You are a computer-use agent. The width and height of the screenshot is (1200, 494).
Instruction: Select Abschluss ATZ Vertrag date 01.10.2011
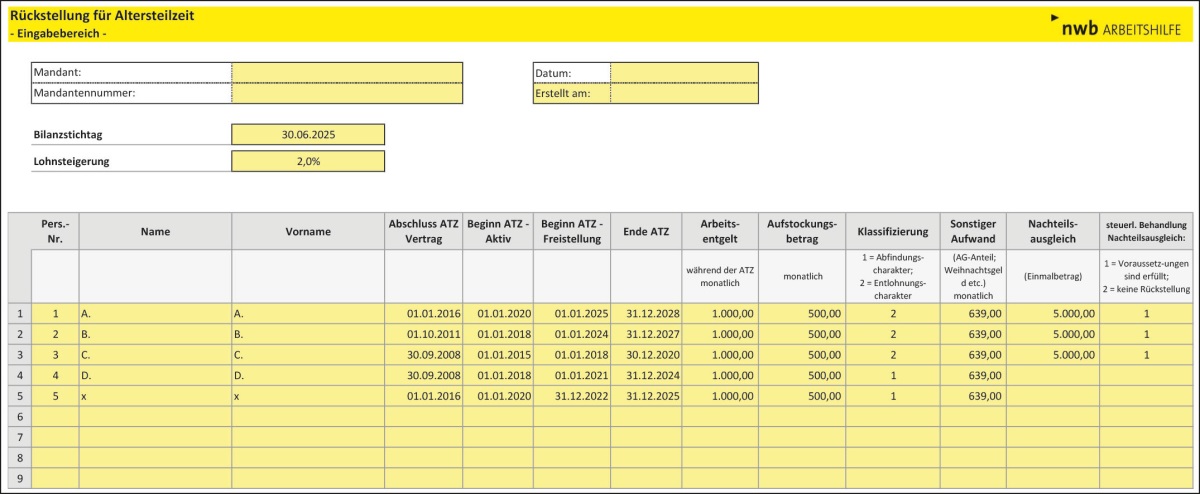[x=423, y=334]
